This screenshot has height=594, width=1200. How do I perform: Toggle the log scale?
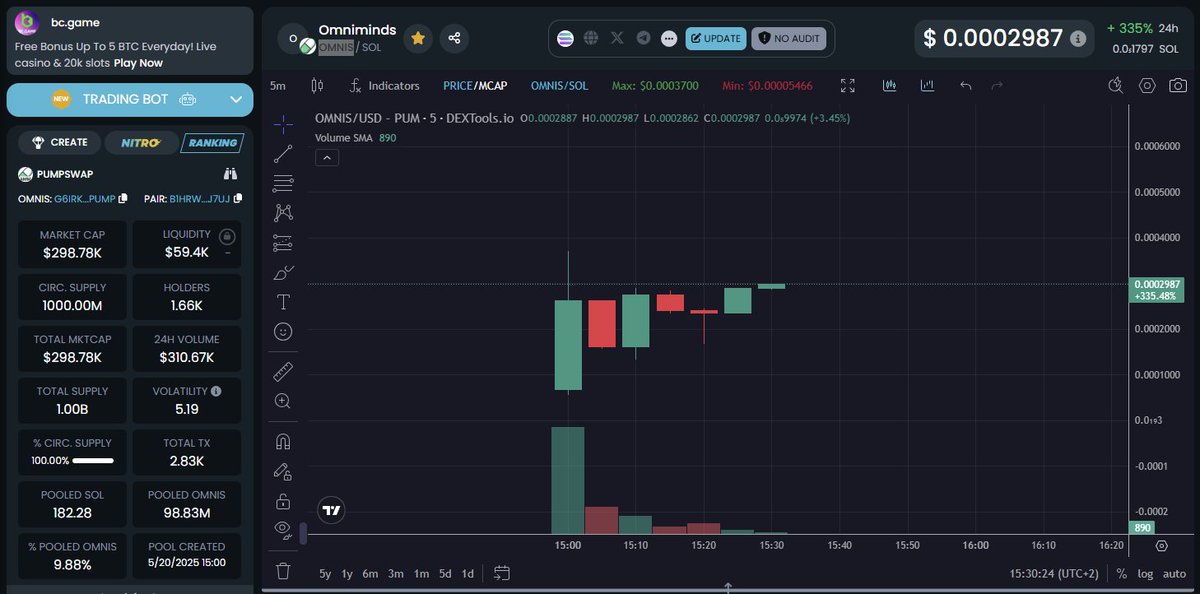(x=1146, y=574)
